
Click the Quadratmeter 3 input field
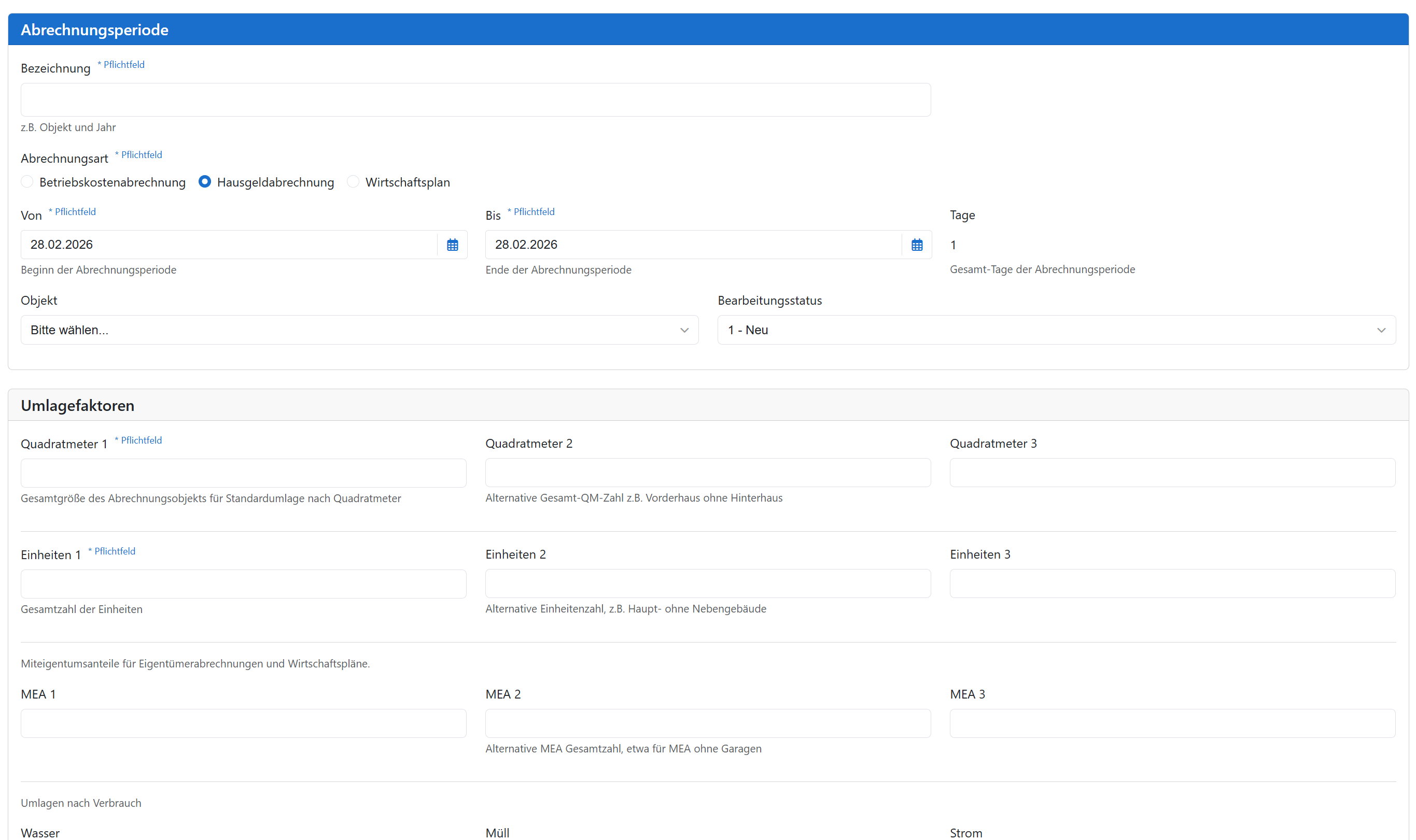1172,473
